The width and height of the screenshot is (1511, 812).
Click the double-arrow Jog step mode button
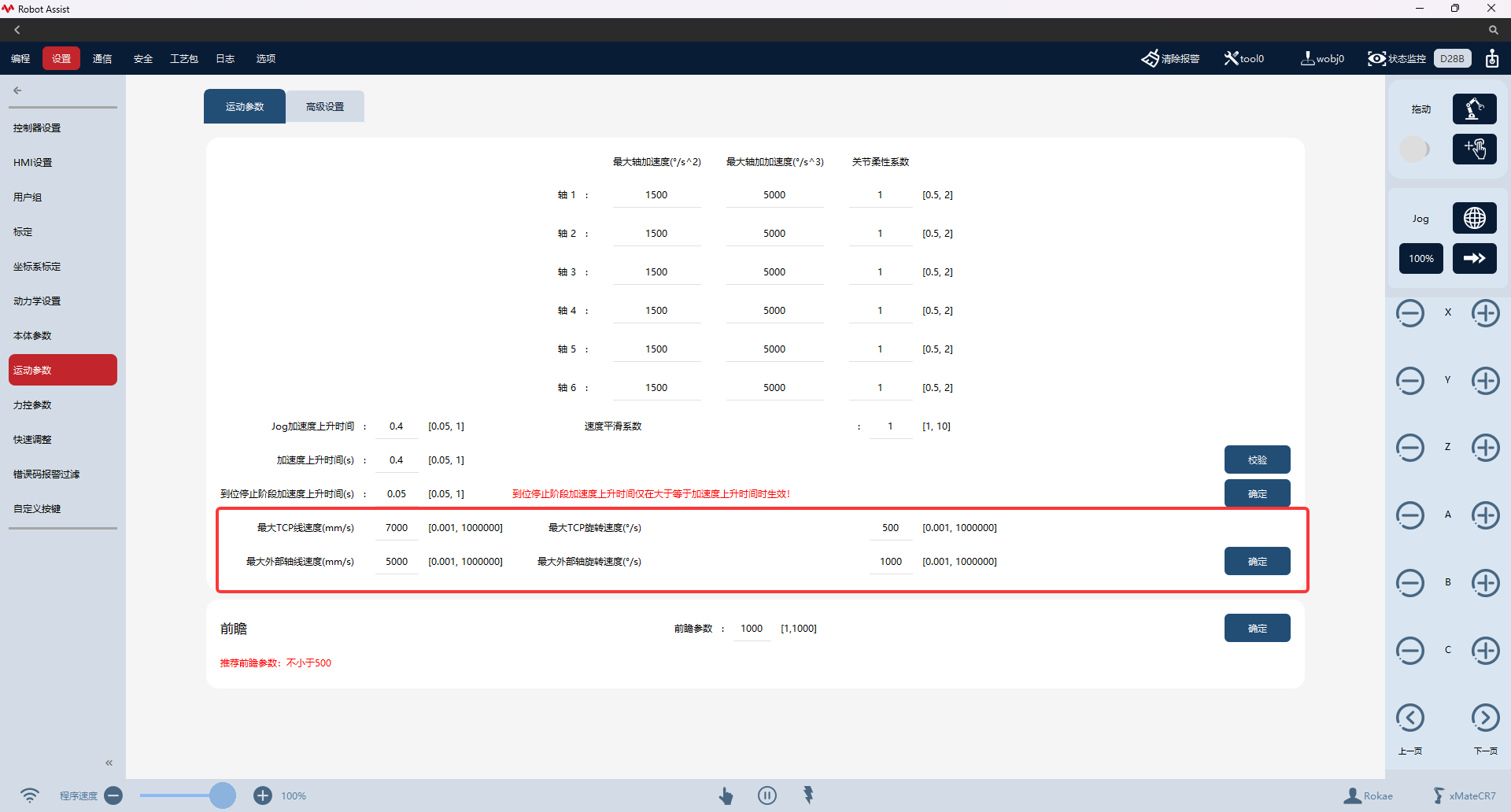tap(1474, 258)
